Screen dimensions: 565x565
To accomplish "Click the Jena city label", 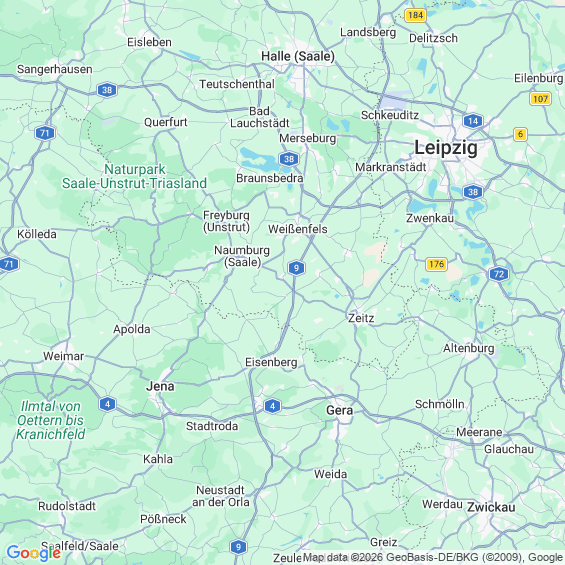I will tap(160, 386).
